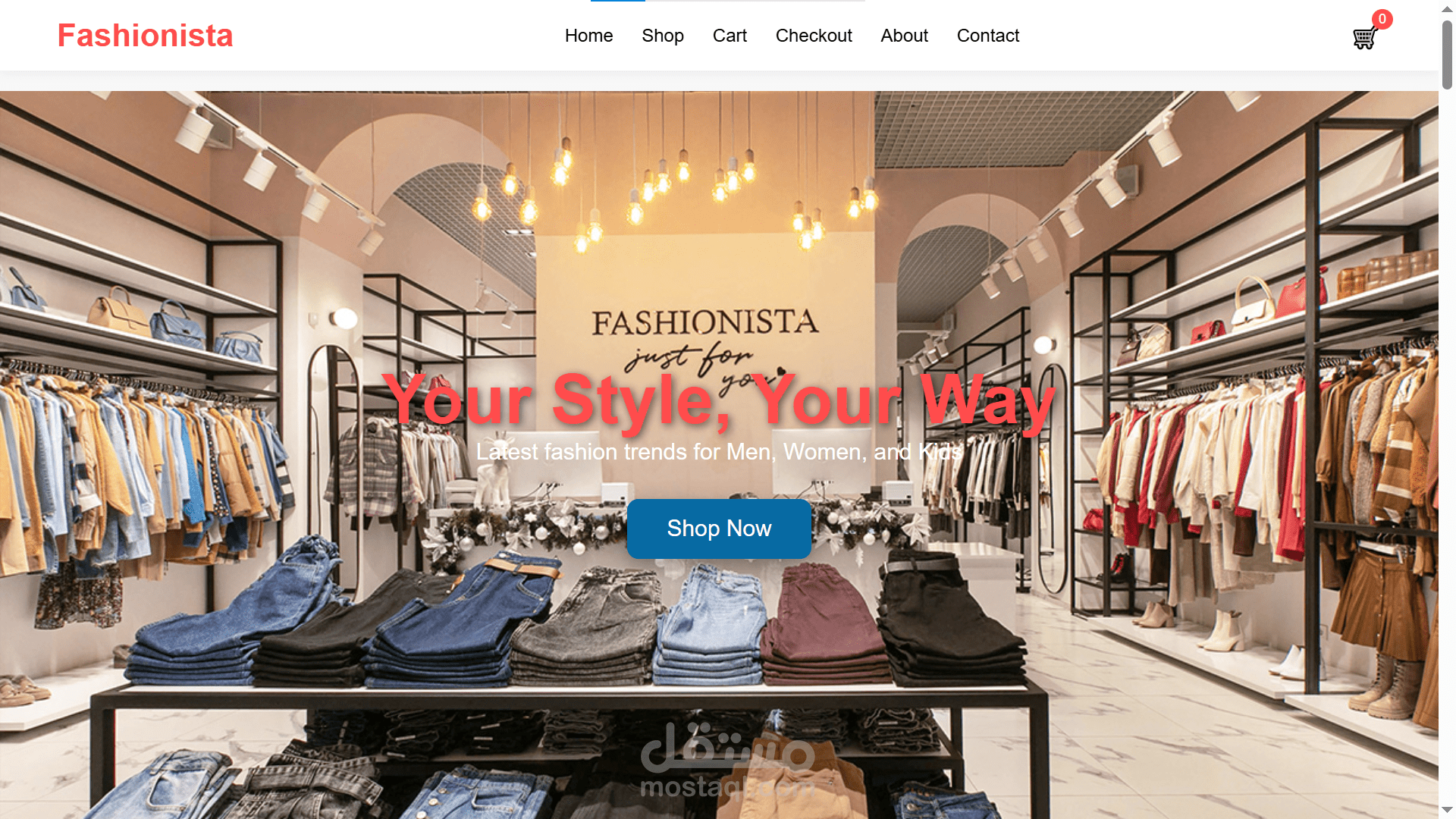The width and height of the screenshot is (1456, 819).
Task: Click the empty scrollbar track below thumb
Action: [x=1447, y=447]
